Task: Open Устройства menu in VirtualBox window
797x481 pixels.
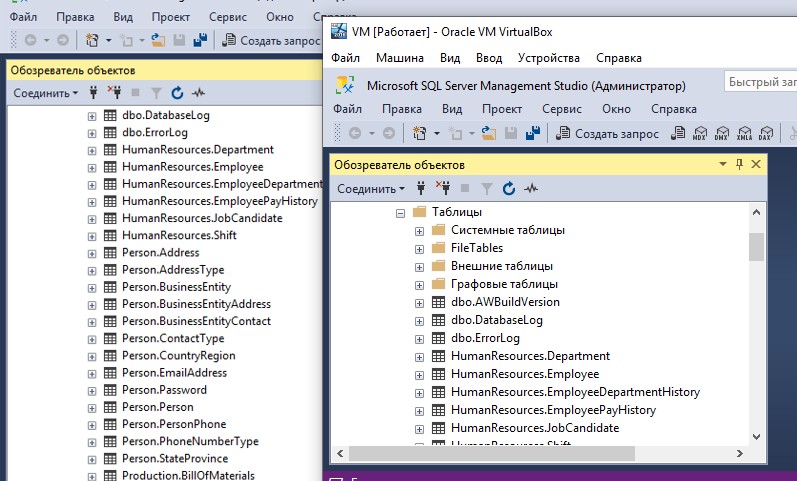Action: click(548, 57)
